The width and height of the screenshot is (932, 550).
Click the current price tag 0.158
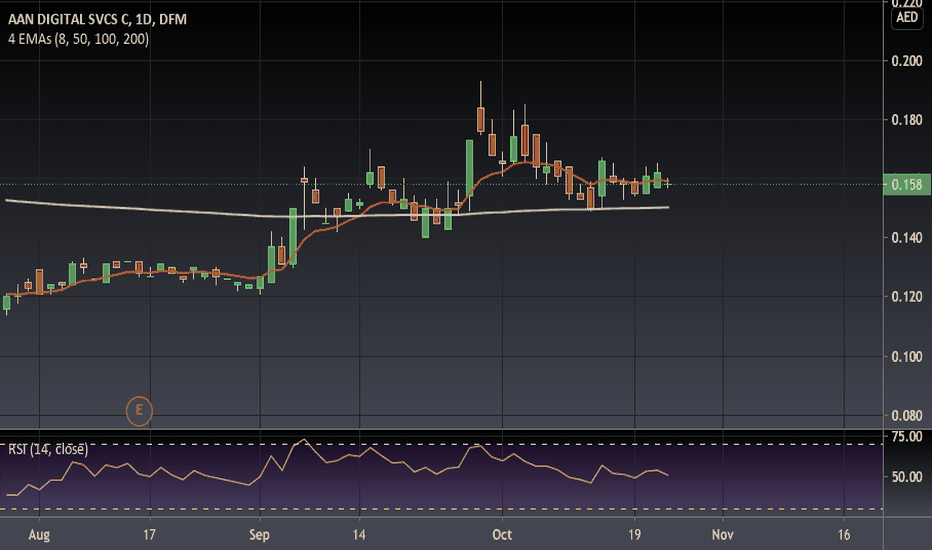pyautogui.click(x=907, y=184)
